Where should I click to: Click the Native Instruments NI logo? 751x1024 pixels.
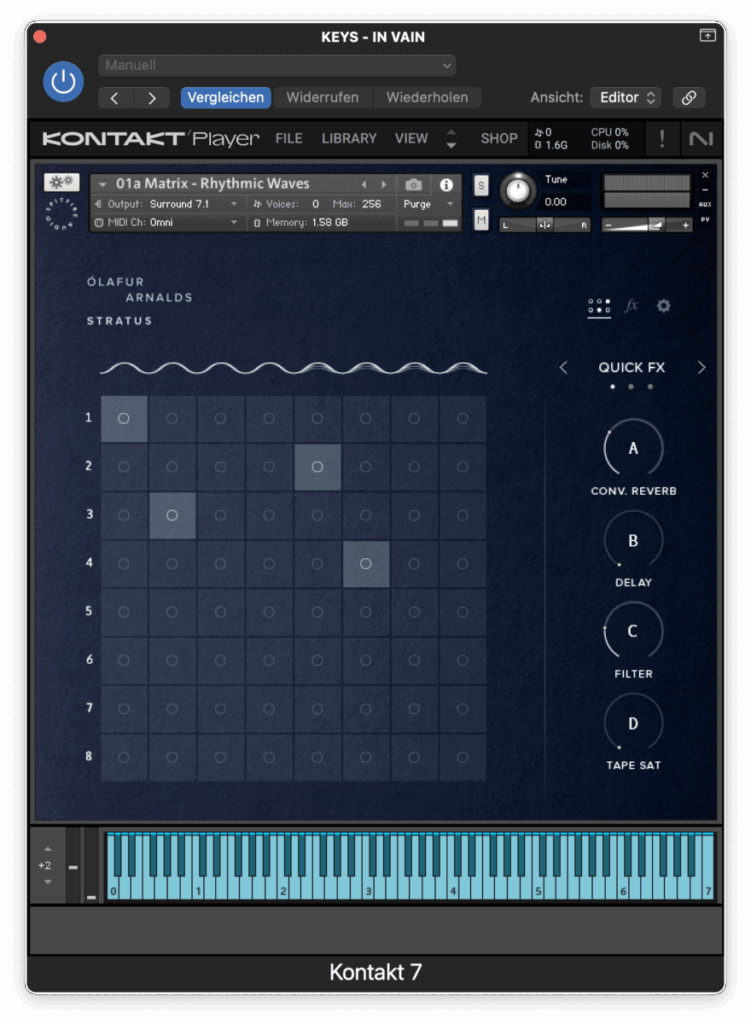[701, 139]
